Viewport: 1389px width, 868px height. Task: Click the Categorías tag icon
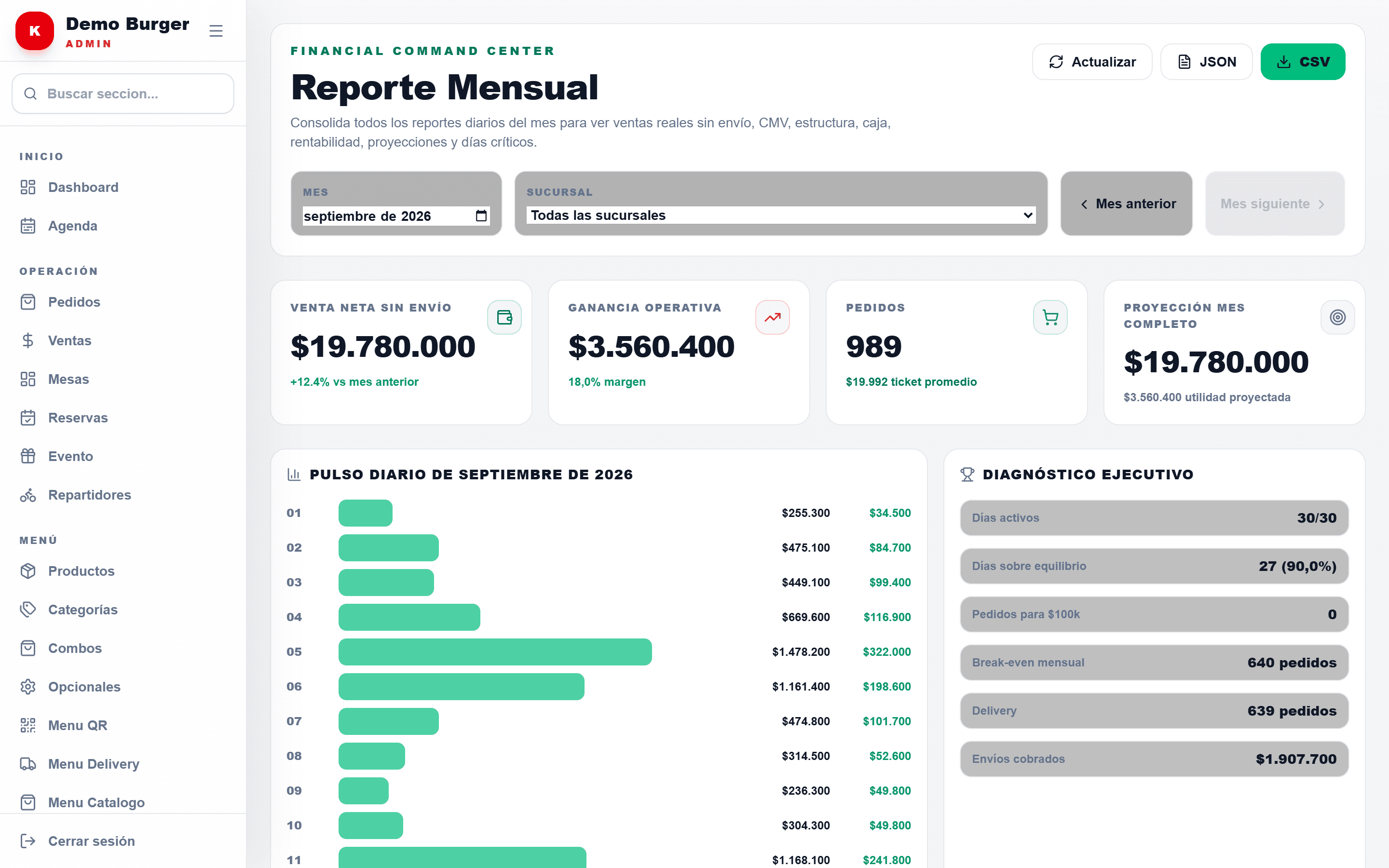[x=28, y=610]
